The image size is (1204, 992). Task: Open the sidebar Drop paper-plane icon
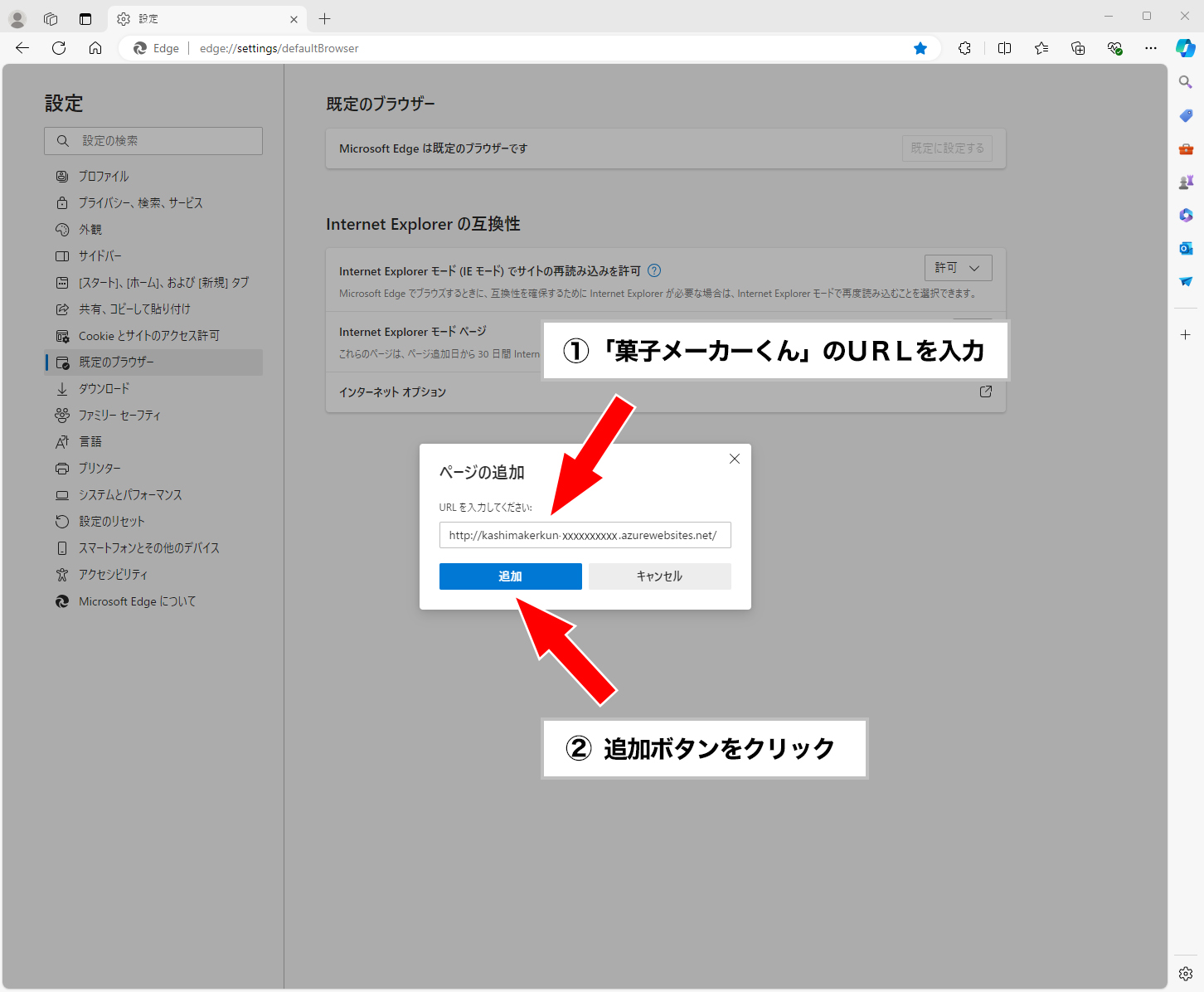point(1186,281)
